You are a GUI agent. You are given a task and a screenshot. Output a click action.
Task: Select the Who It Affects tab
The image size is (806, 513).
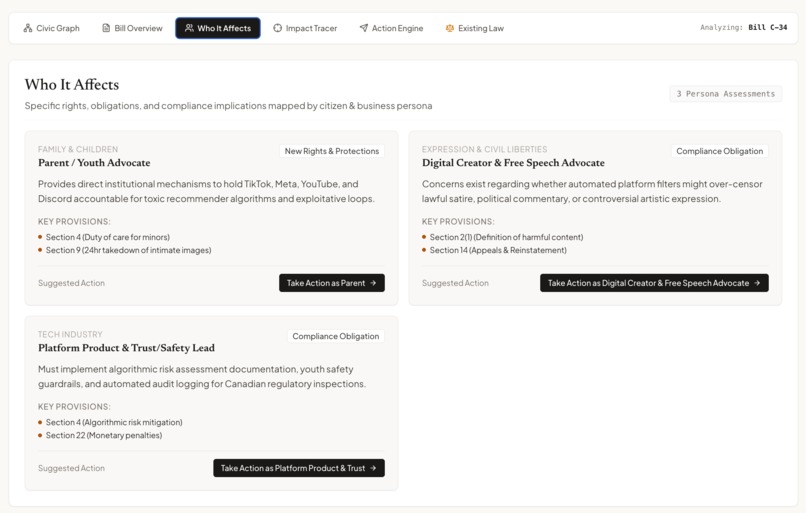click(x=218, y=28)
